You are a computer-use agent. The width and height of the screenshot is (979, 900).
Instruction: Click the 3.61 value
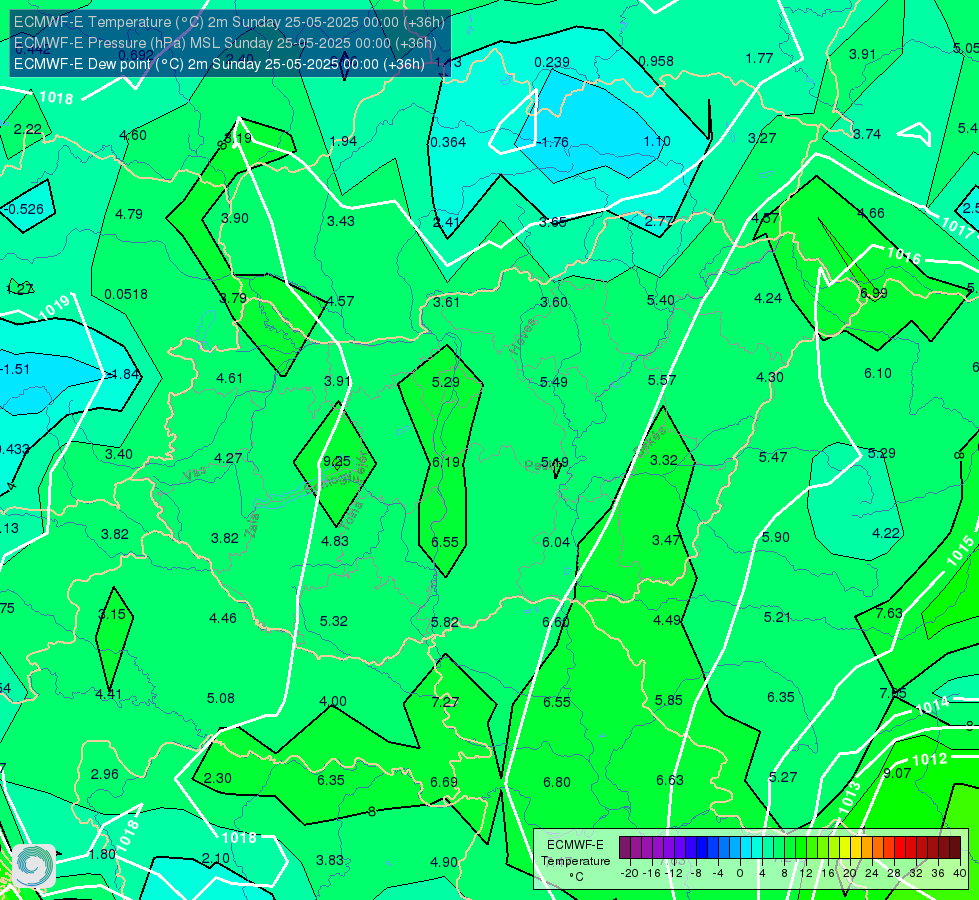(446, 302)
